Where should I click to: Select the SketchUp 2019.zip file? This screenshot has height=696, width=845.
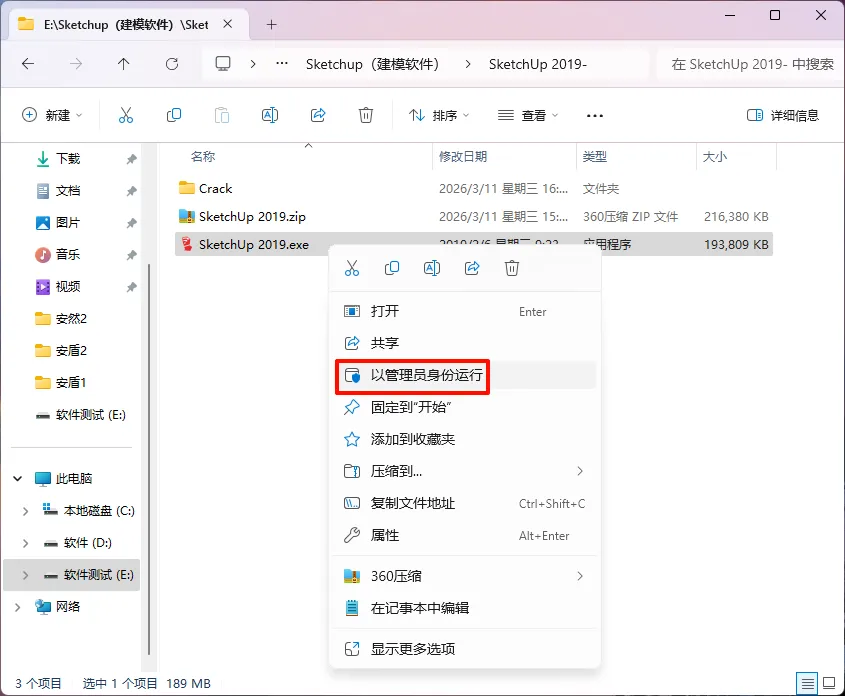tap(474, 217)
